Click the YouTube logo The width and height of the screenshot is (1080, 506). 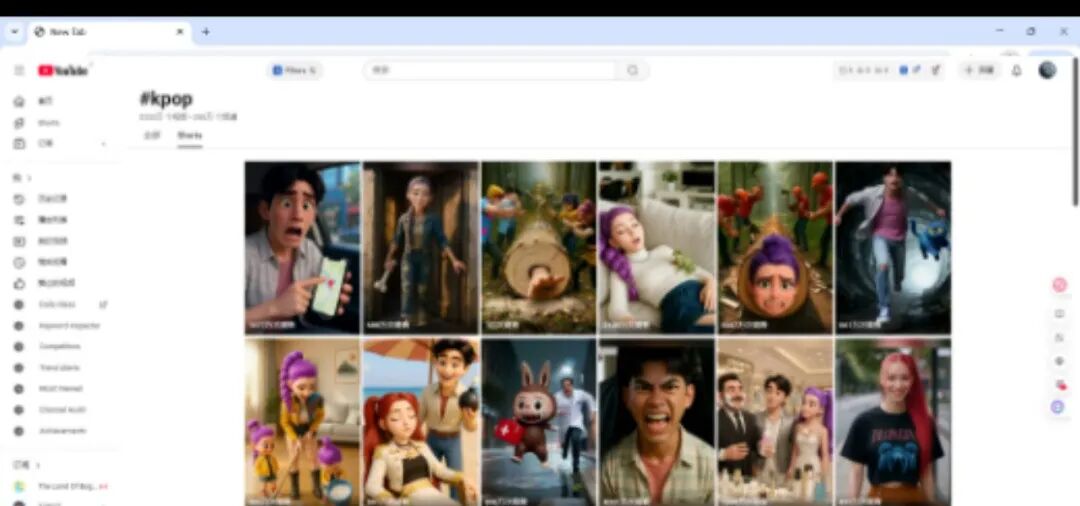point(64,70)
